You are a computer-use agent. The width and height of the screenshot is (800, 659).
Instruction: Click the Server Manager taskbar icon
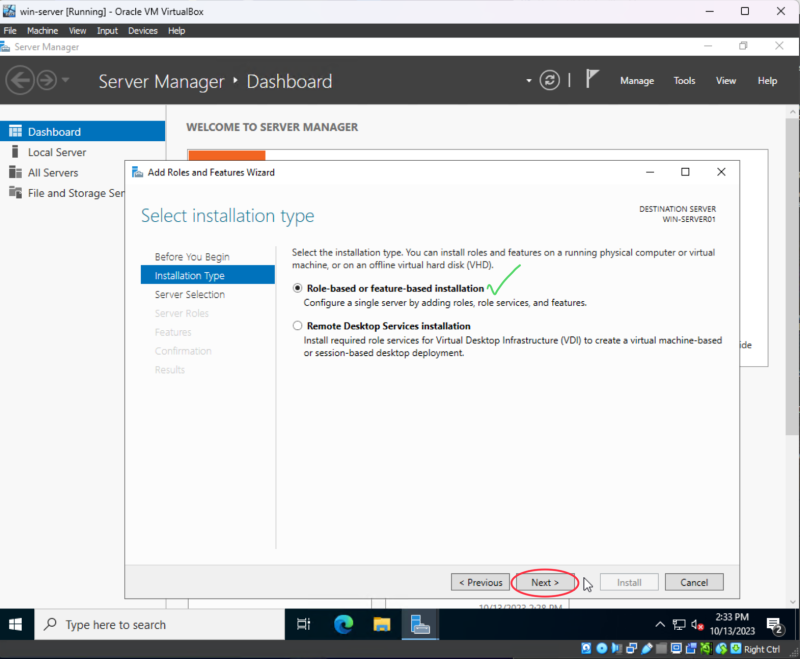[x=420, y=624]
